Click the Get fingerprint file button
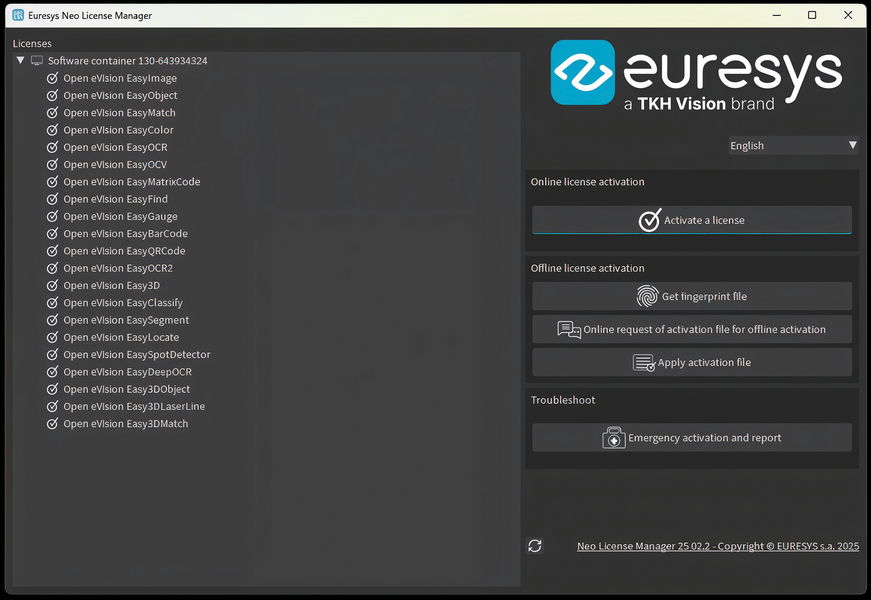871x600 pixels. (x=691, y=296)
